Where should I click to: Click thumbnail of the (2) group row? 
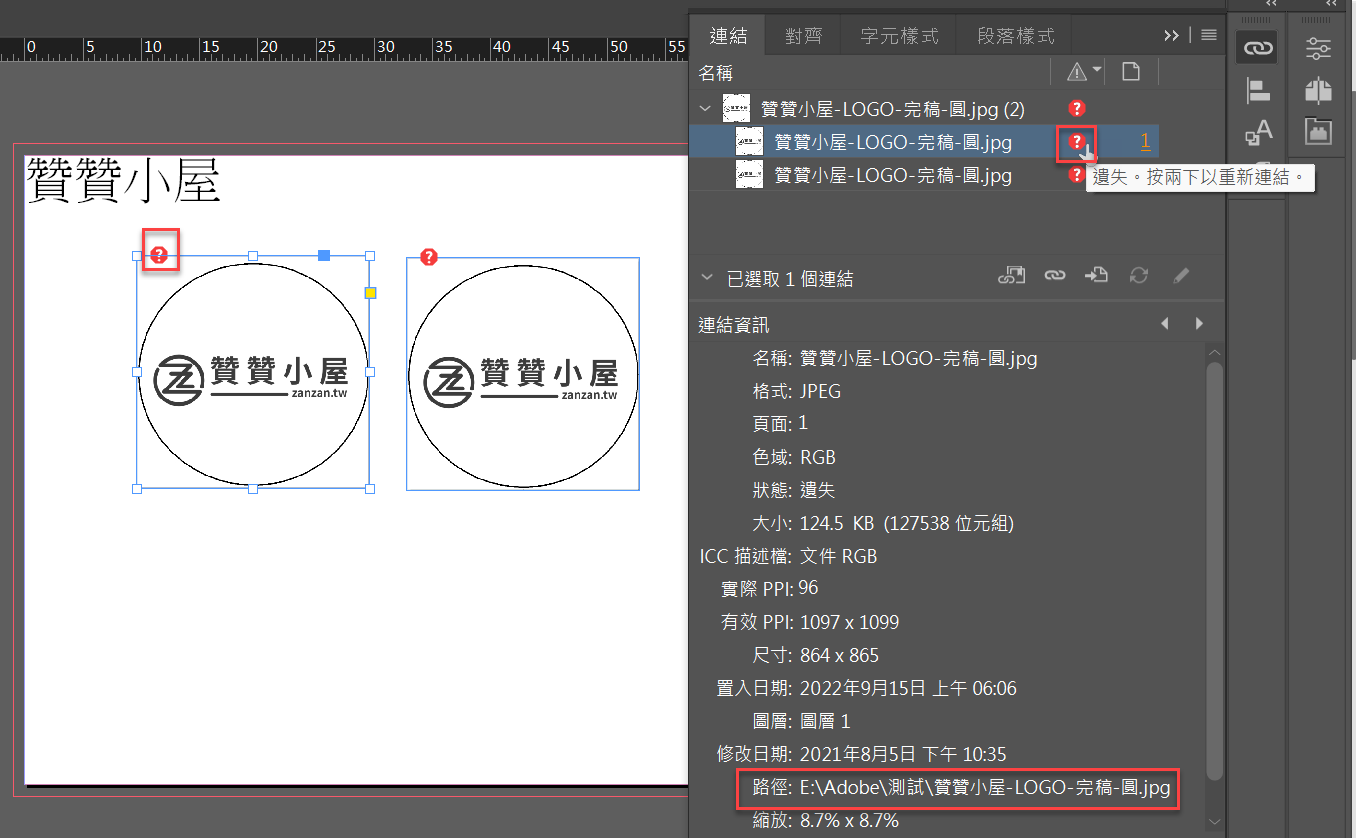(x=737, y=108)
